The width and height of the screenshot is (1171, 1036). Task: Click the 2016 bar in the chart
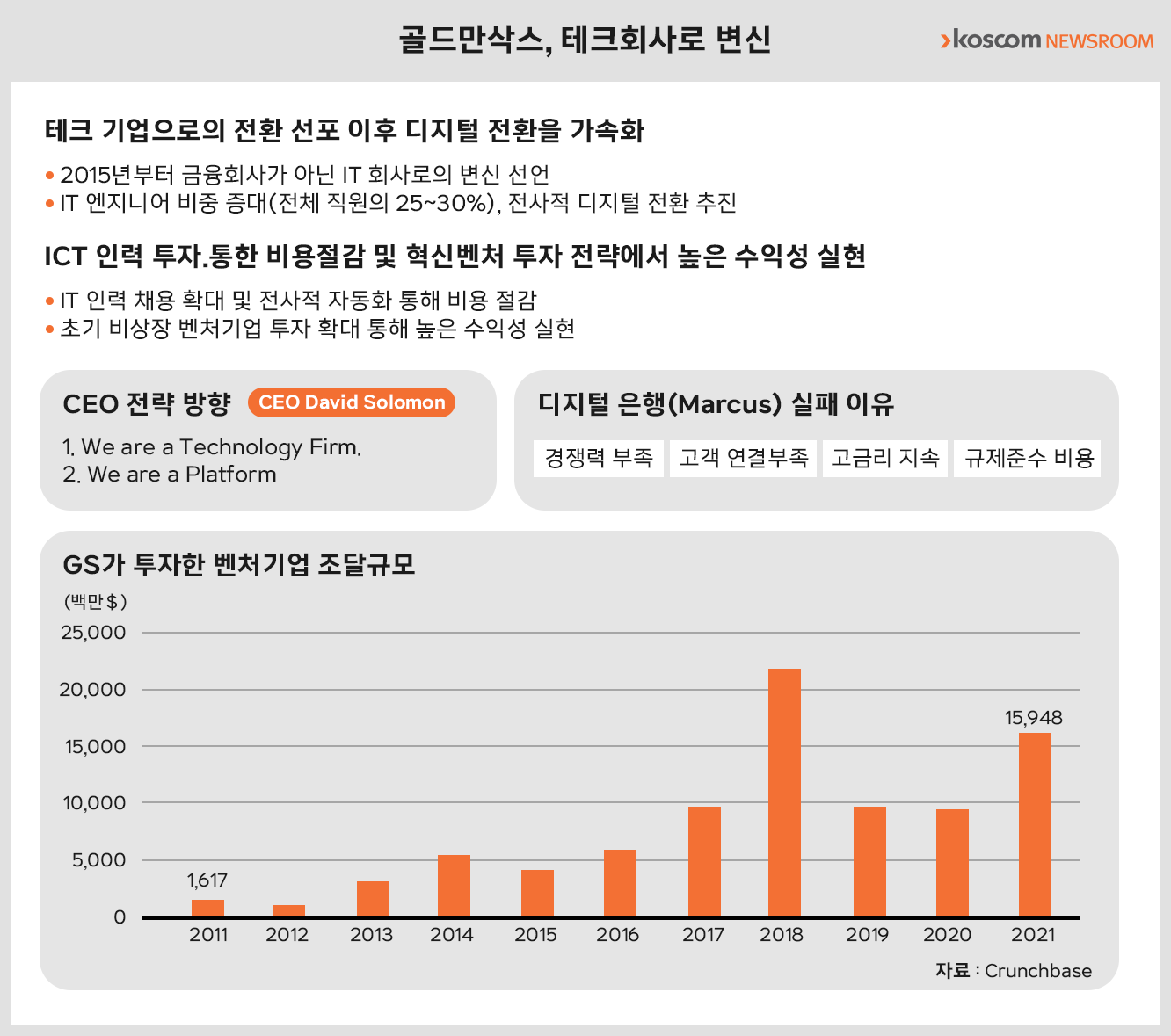click(x=620, y=883)
